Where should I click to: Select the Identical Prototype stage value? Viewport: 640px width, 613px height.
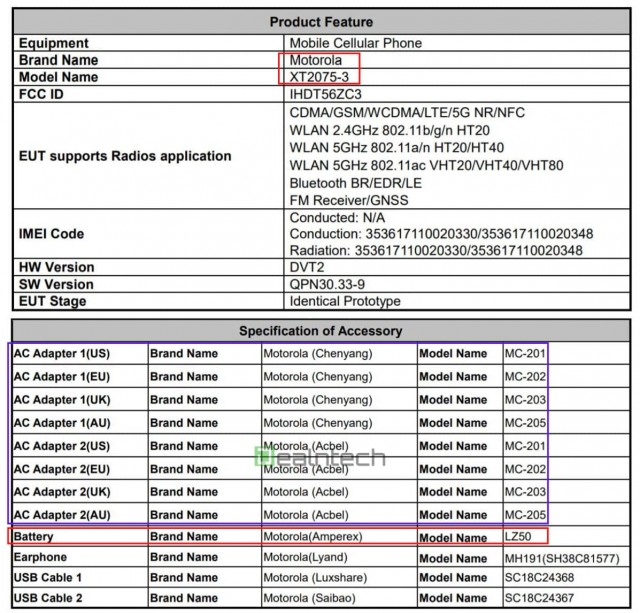click(x=344, y=300)
